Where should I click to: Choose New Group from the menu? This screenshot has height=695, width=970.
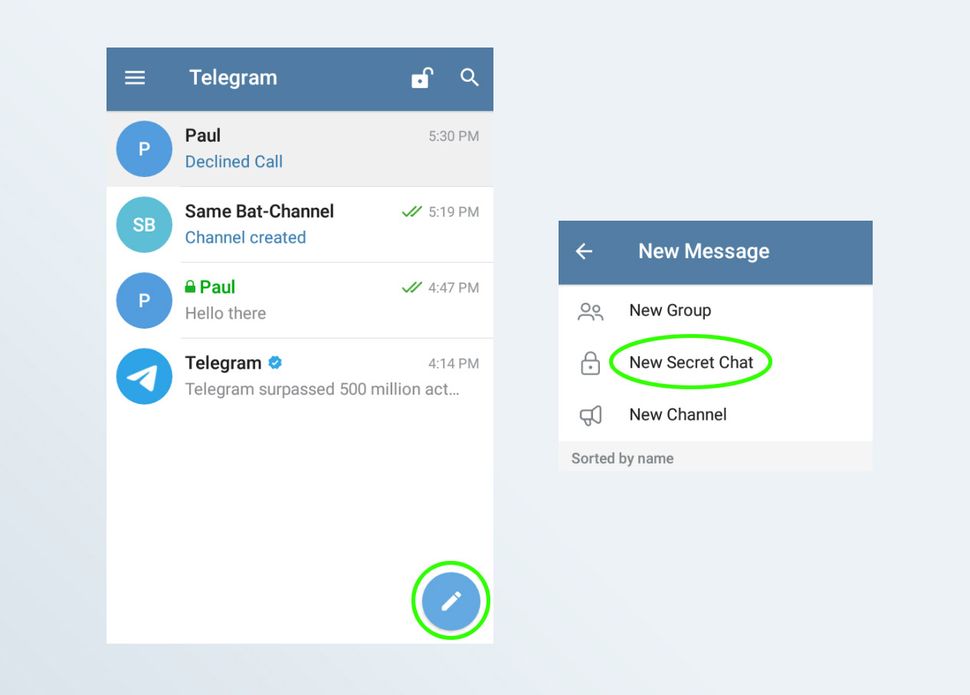pyautogui.click(x=669, y=311)
